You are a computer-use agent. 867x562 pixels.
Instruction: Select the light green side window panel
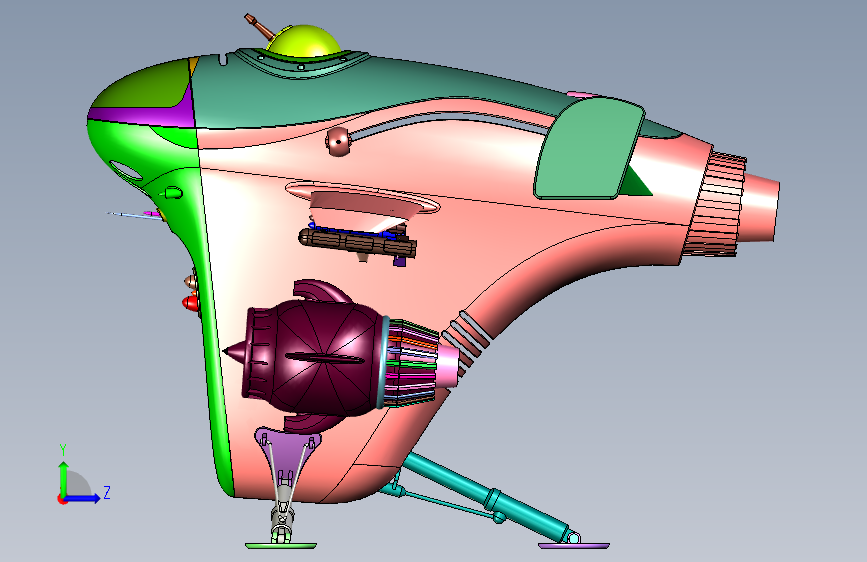coord(589,148)
